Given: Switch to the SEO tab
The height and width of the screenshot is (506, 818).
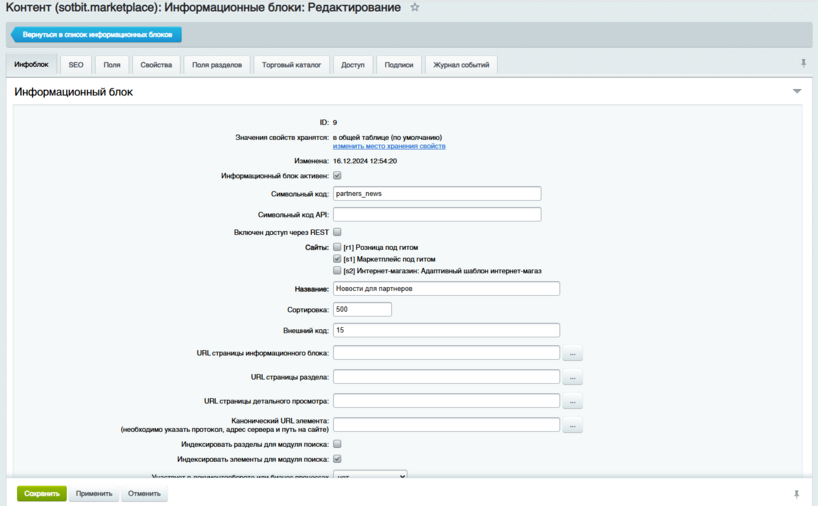Looking at the screenshot, I should (76, 65).
